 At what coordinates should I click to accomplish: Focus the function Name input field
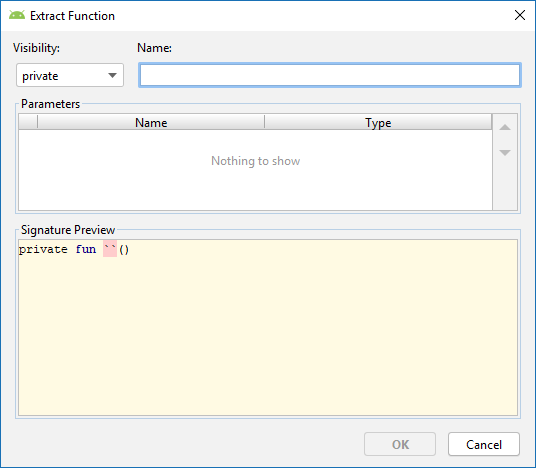pos(330,75)
